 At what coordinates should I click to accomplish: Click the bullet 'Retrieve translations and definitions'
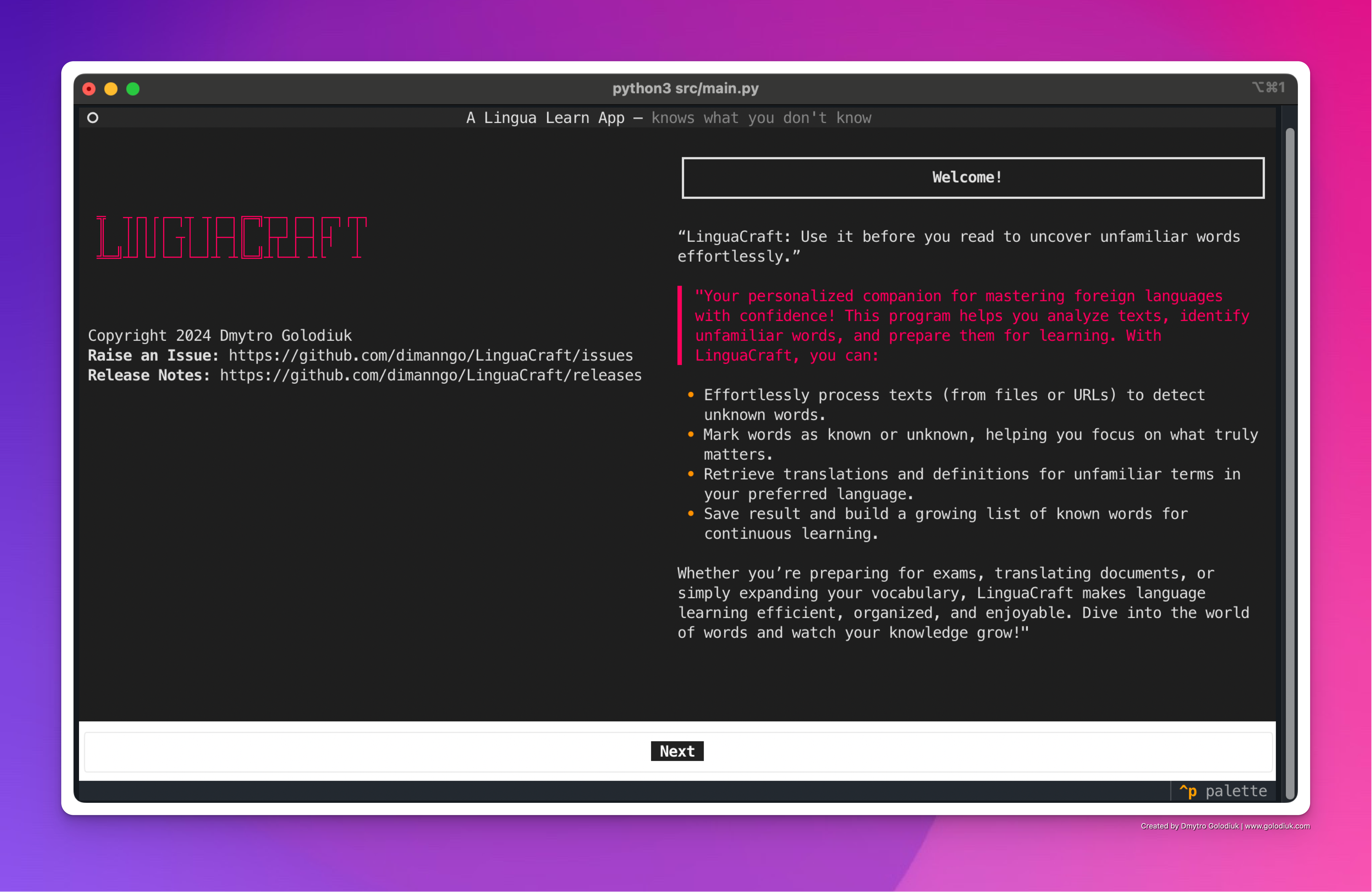(x=972, y=484)
